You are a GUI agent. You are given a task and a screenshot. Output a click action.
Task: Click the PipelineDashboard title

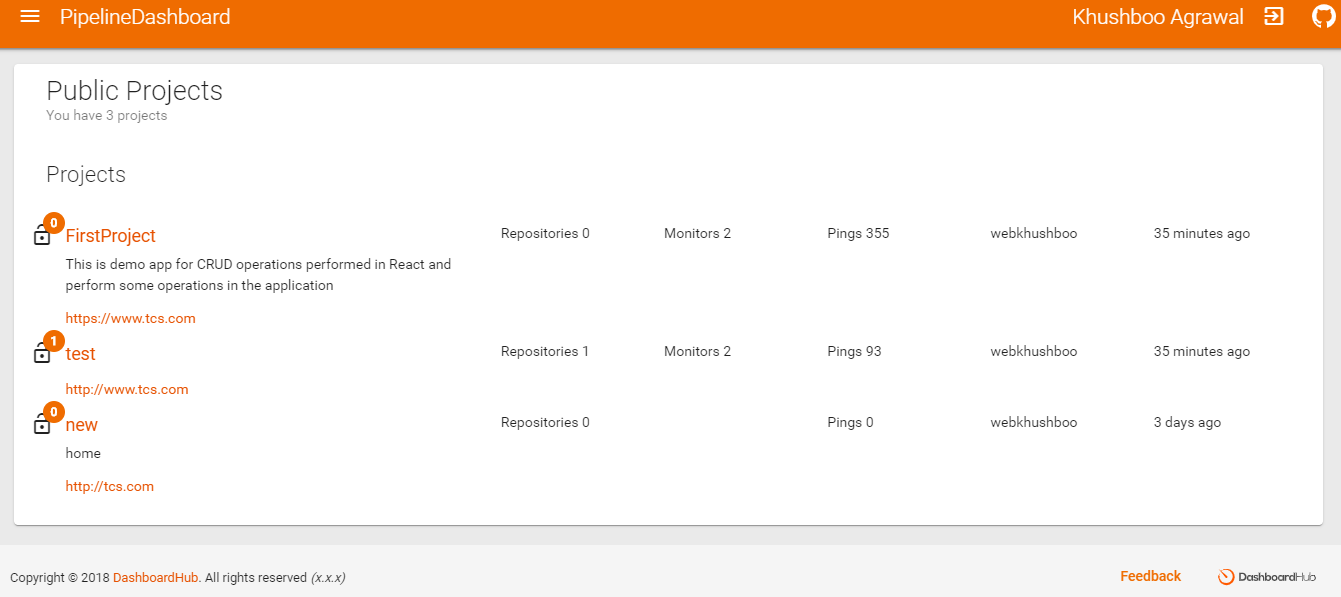[145, 16]
